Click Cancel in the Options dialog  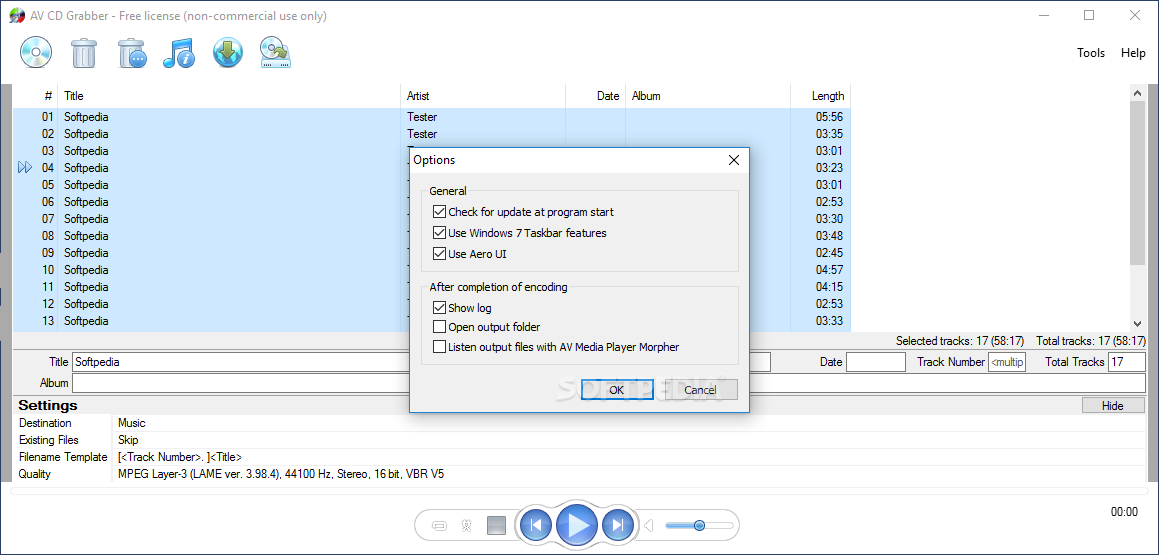click(700, 389)
